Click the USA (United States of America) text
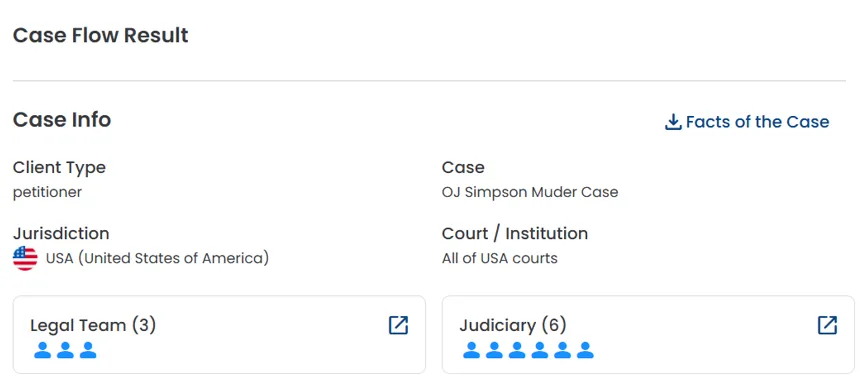The height and width of the screenshot is (381, 866). [x=157, y=258]
